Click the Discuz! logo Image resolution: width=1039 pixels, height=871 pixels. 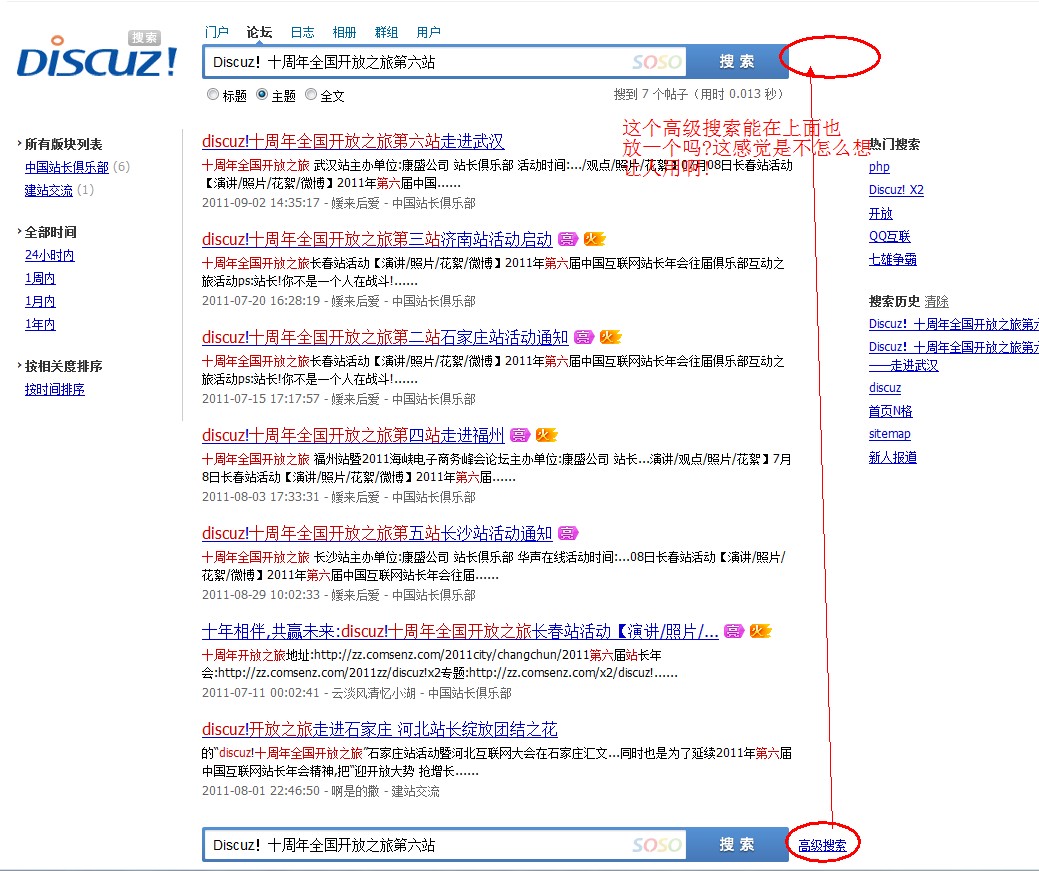click(97, 56)
